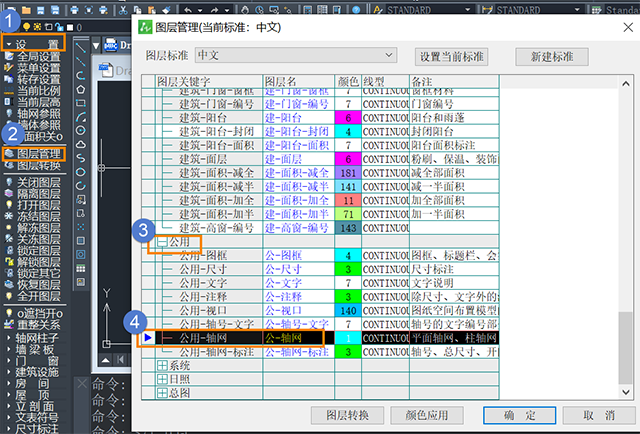Select the Rectangle drawing tool
Screen dimensions: 640x434
80,103
